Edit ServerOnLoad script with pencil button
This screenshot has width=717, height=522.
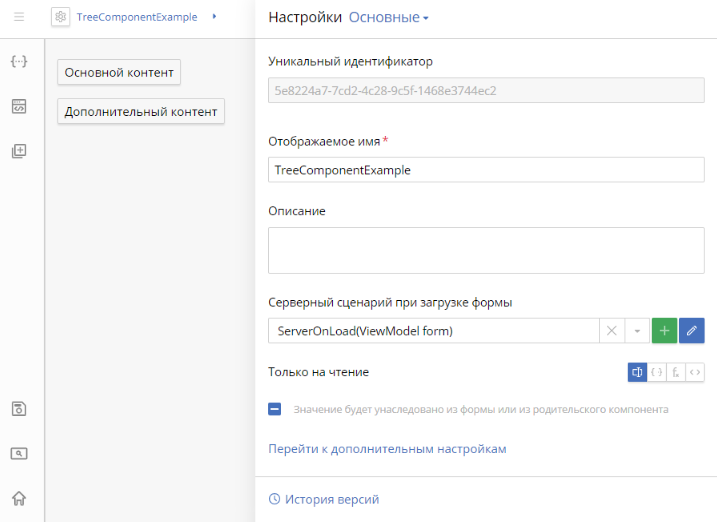click(692, 330)
